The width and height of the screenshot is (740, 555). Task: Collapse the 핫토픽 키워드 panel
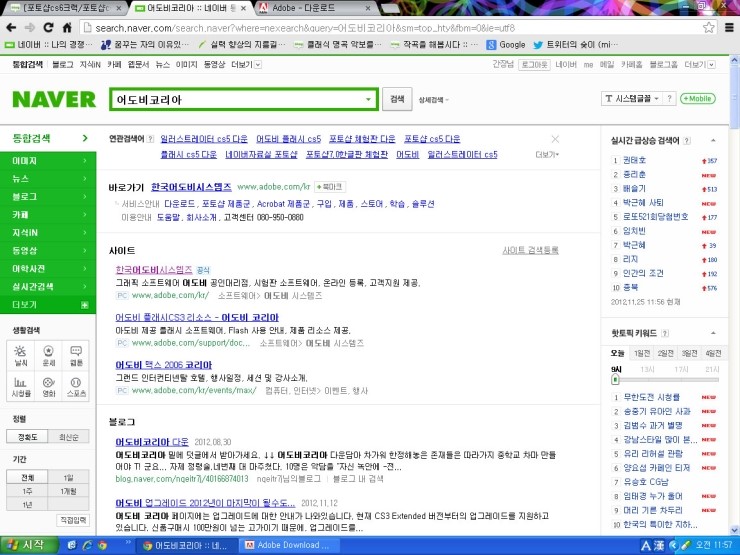coord(713,333)
